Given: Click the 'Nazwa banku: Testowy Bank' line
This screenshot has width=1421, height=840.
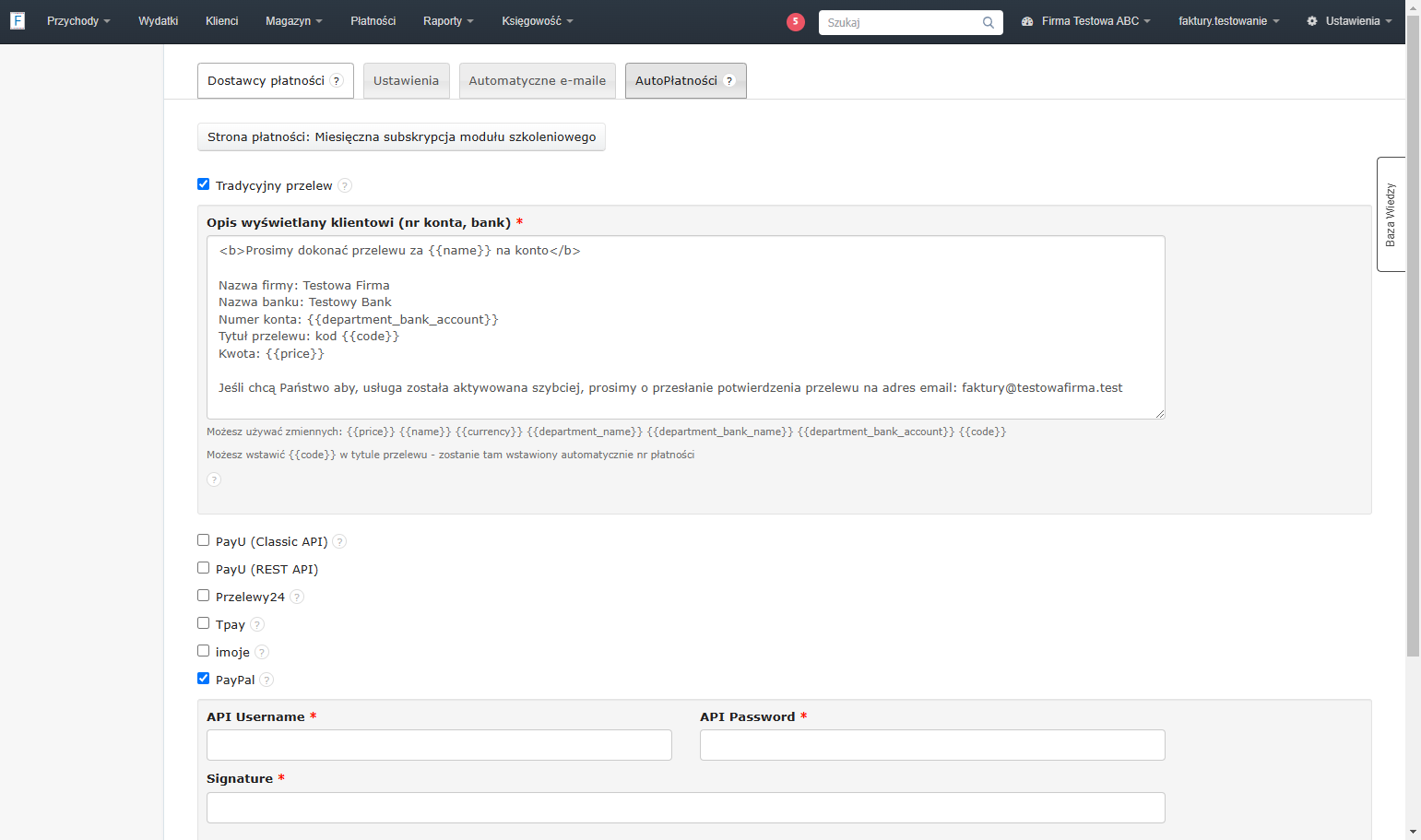Looking at the screenshot, I should [305, 302].
